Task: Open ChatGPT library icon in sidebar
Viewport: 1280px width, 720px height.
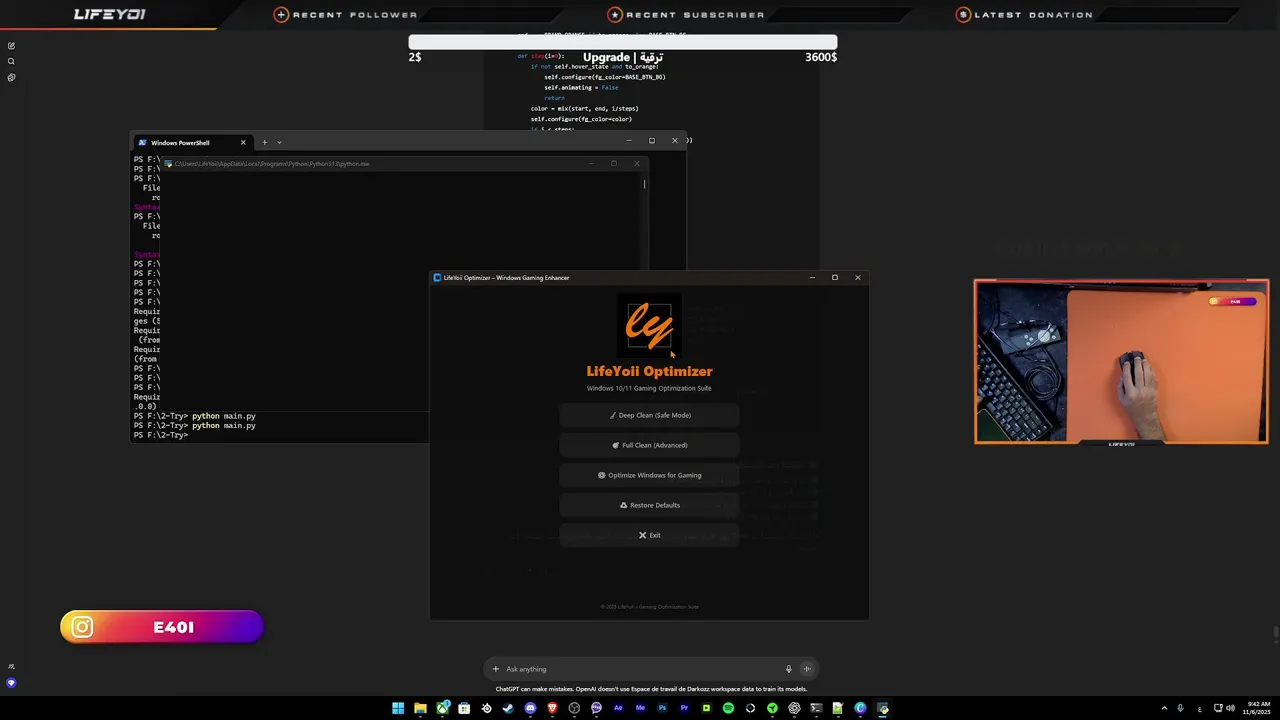Action: pyautogui.click(x=11, y=78)
